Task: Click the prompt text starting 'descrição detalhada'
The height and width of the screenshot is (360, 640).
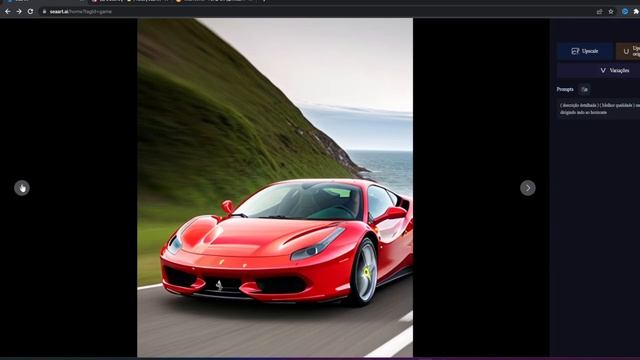Action: tap(599, 109)
